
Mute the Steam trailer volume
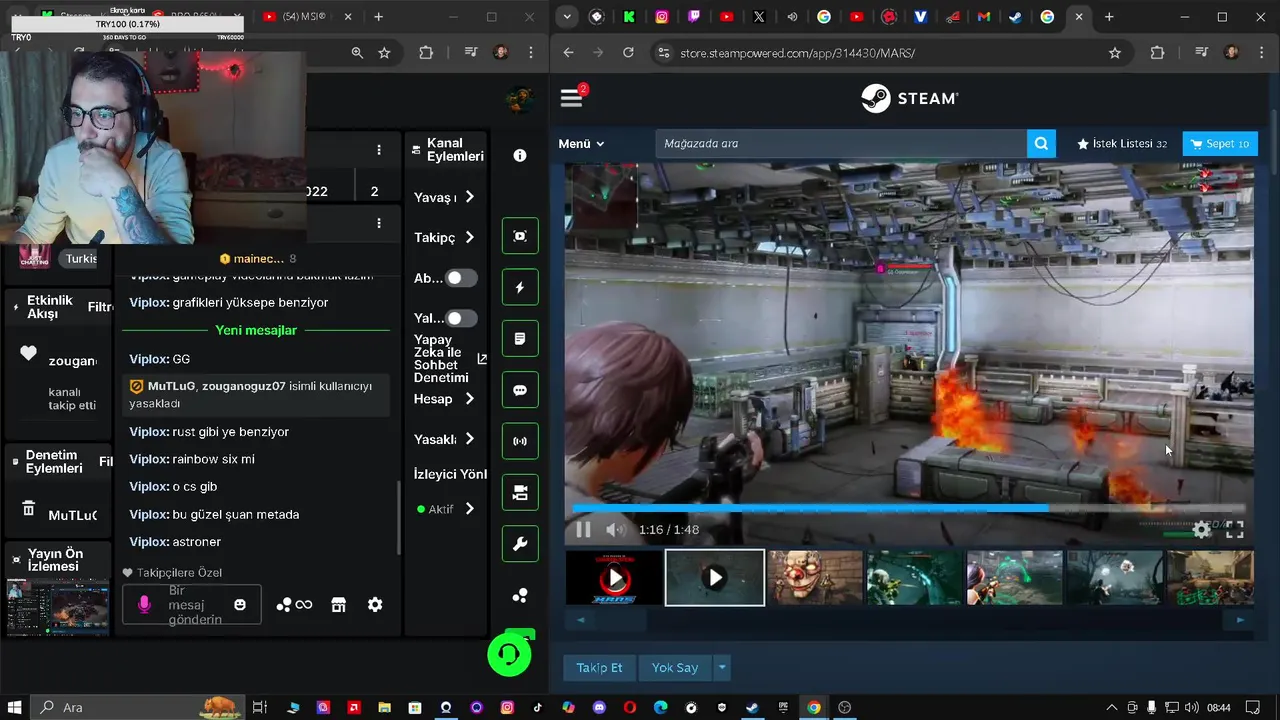[x=616, y=530]
